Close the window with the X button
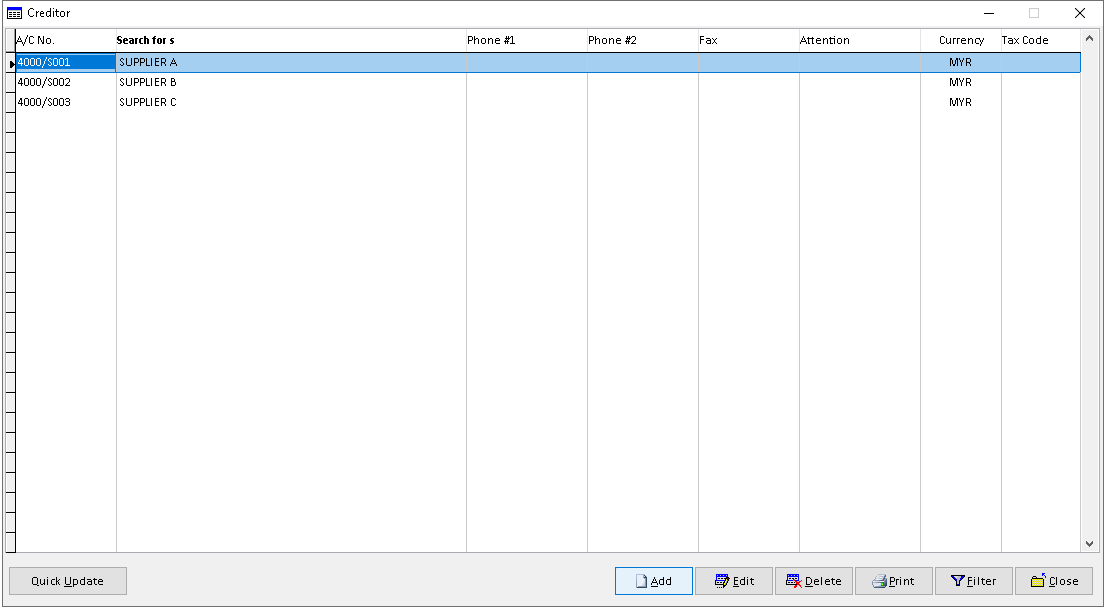Image resolution: width=1105 pixels, height=608 pixels. (1080, 13)
